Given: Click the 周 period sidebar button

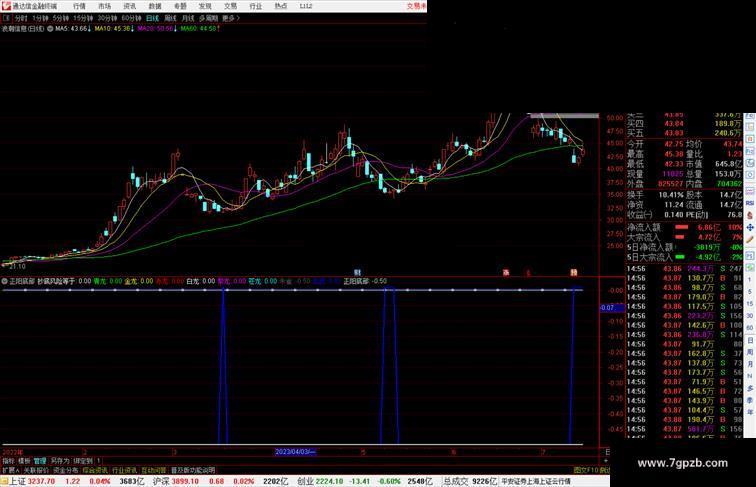Looking at the screenshot, I should [x=750, y=352].
